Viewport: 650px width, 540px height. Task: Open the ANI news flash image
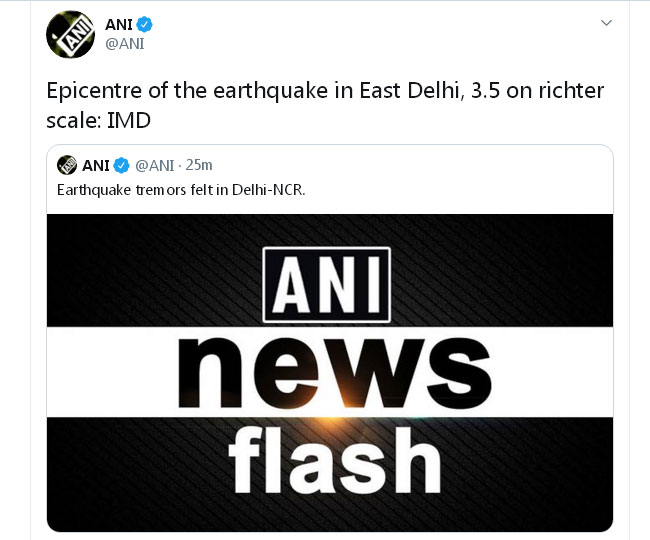point(329,372)
